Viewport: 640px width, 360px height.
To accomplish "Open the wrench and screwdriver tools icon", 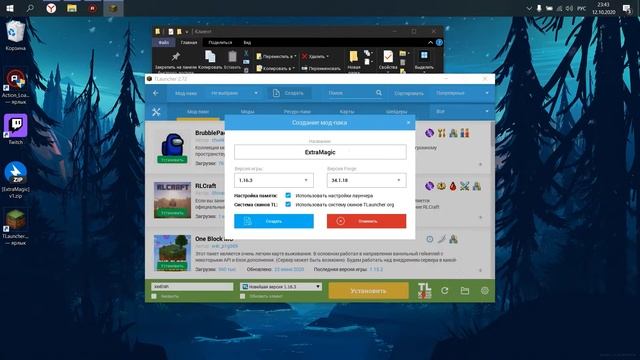I will click(156, 111).
